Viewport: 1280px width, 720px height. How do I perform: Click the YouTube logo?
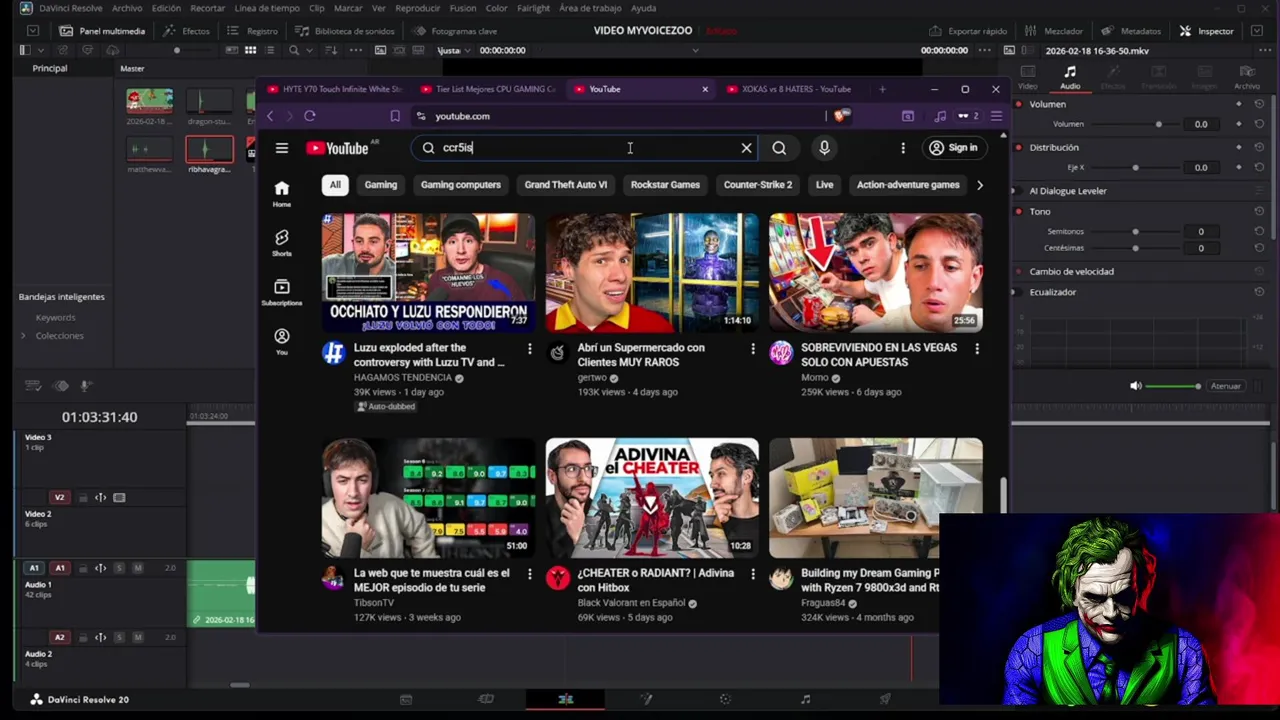point(337,148)
